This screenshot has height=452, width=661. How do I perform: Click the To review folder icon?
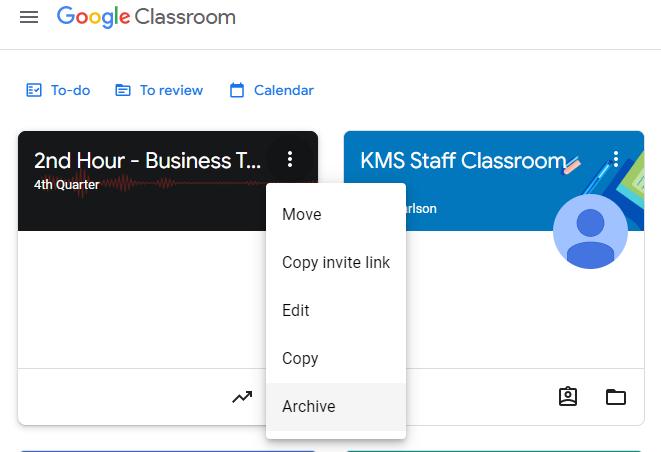point(123,90)
